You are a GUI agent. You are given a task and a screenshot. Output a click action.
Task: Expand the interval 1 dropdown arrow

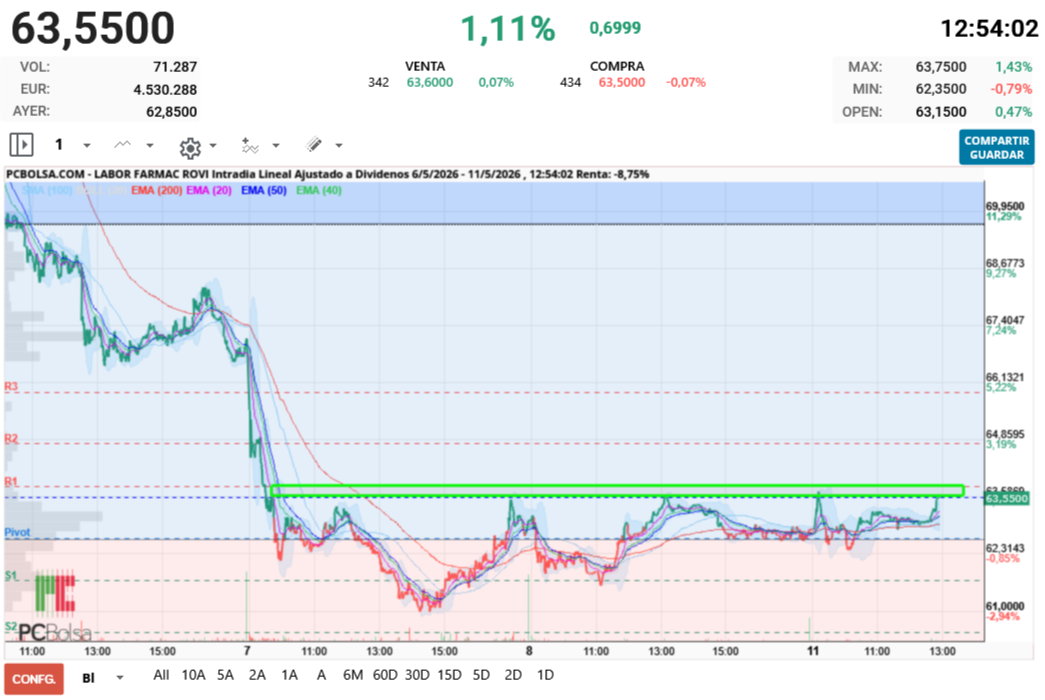click(87, 145)
